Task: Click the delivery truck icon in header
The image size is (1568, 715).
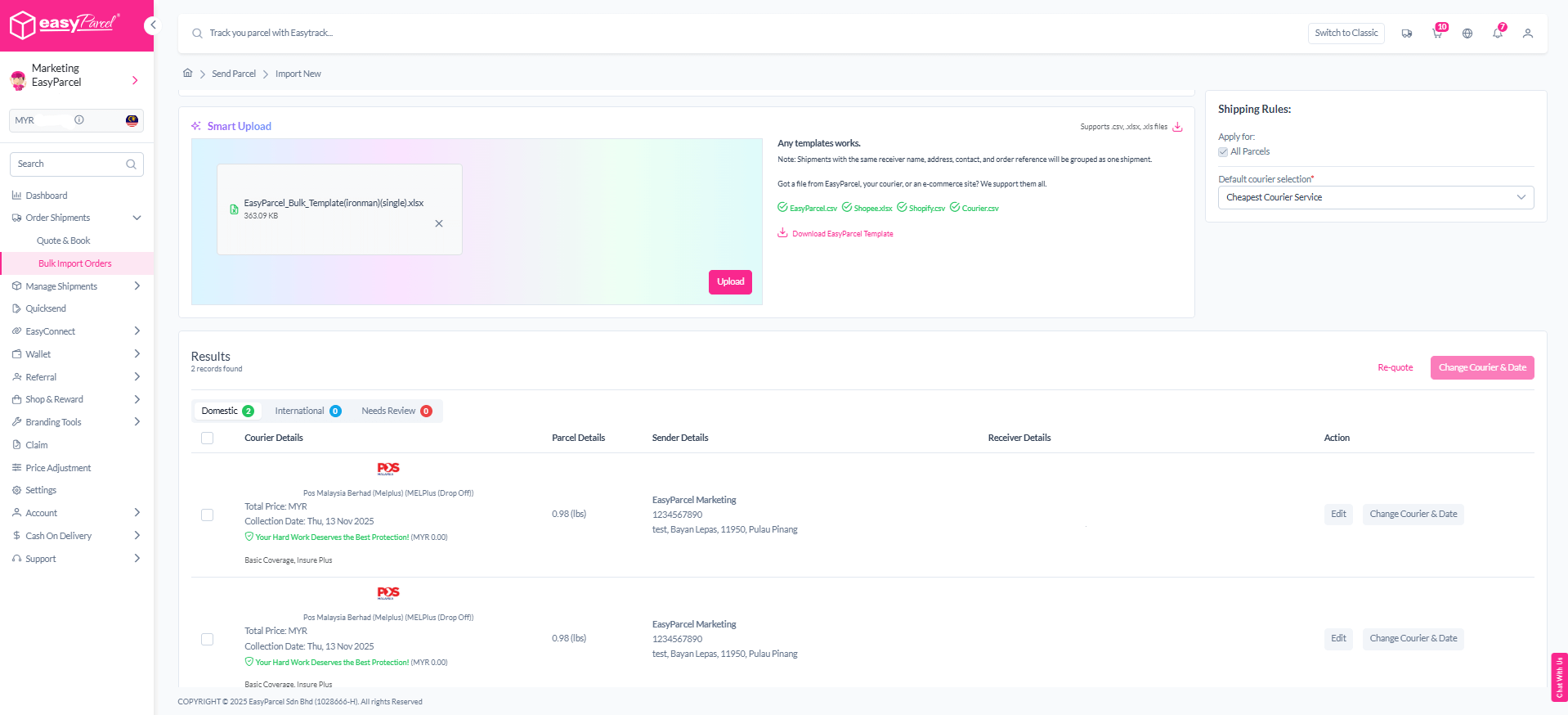Action: coord(1406,34)
